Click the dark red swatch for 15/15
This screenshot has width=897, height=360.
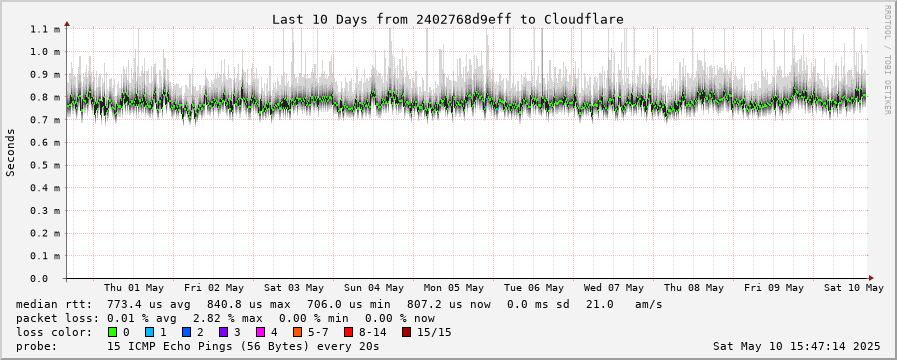click(406, 332)
